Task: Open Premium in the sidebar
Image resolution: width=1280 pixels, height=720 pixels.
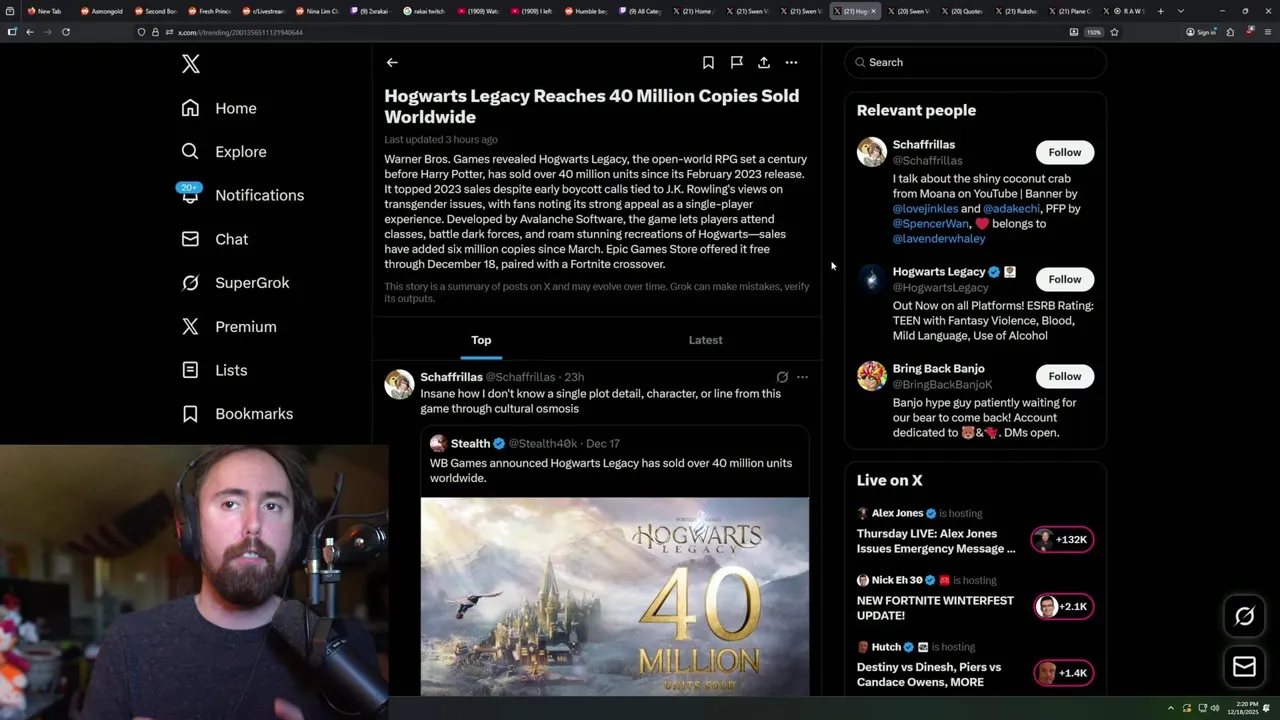Action: 229,327
